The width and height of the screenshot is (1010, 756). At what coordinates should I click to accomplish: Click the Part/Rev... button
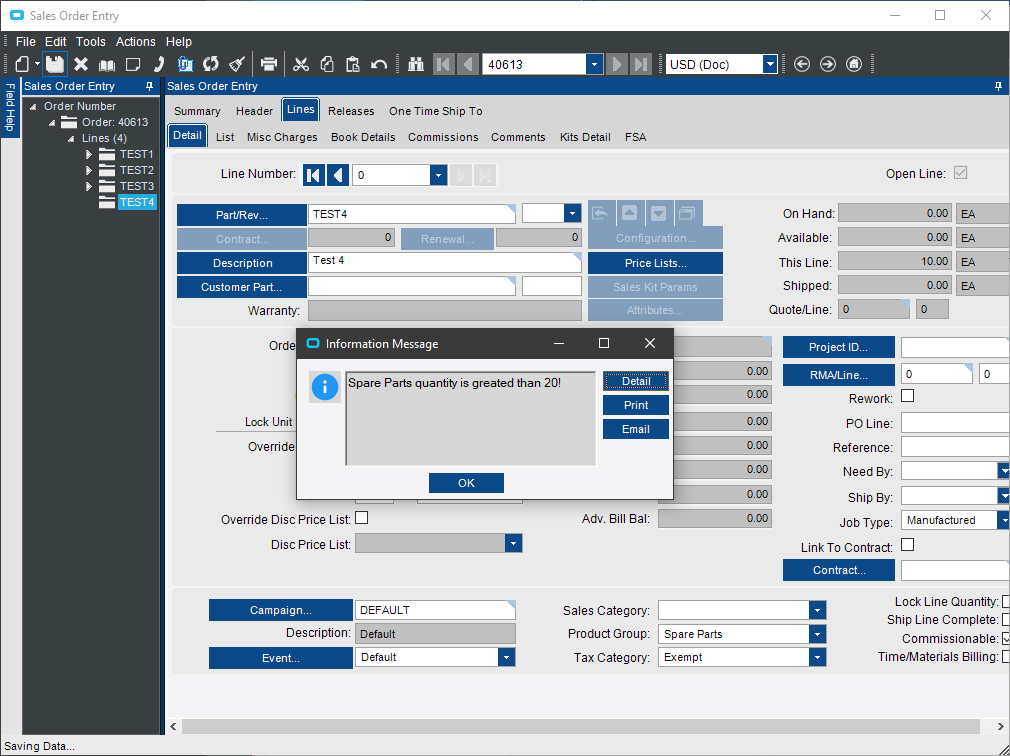click(x=242, y=215)
